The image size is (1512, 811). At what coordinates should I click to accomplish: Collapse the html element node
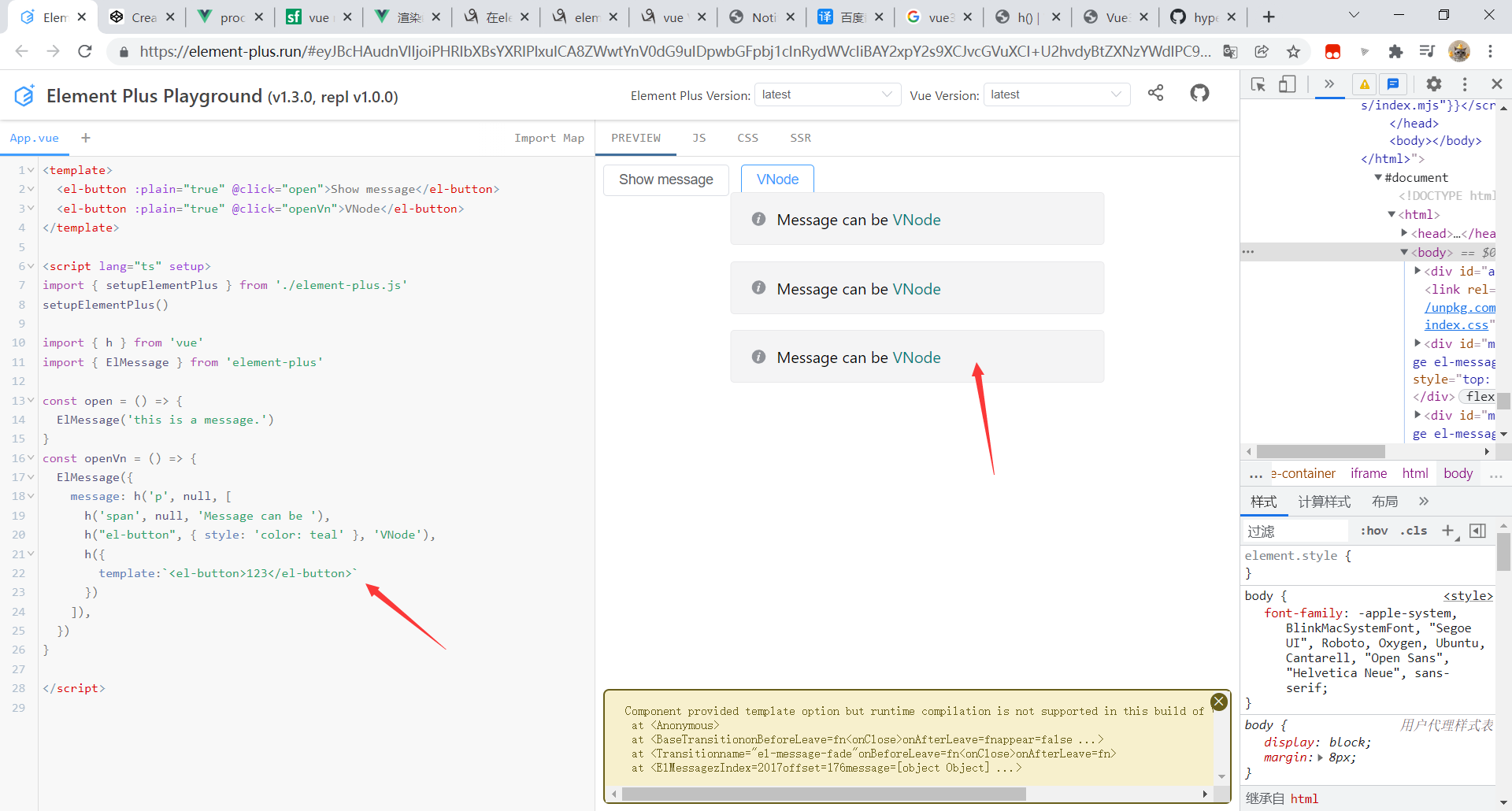[1392, 214]
